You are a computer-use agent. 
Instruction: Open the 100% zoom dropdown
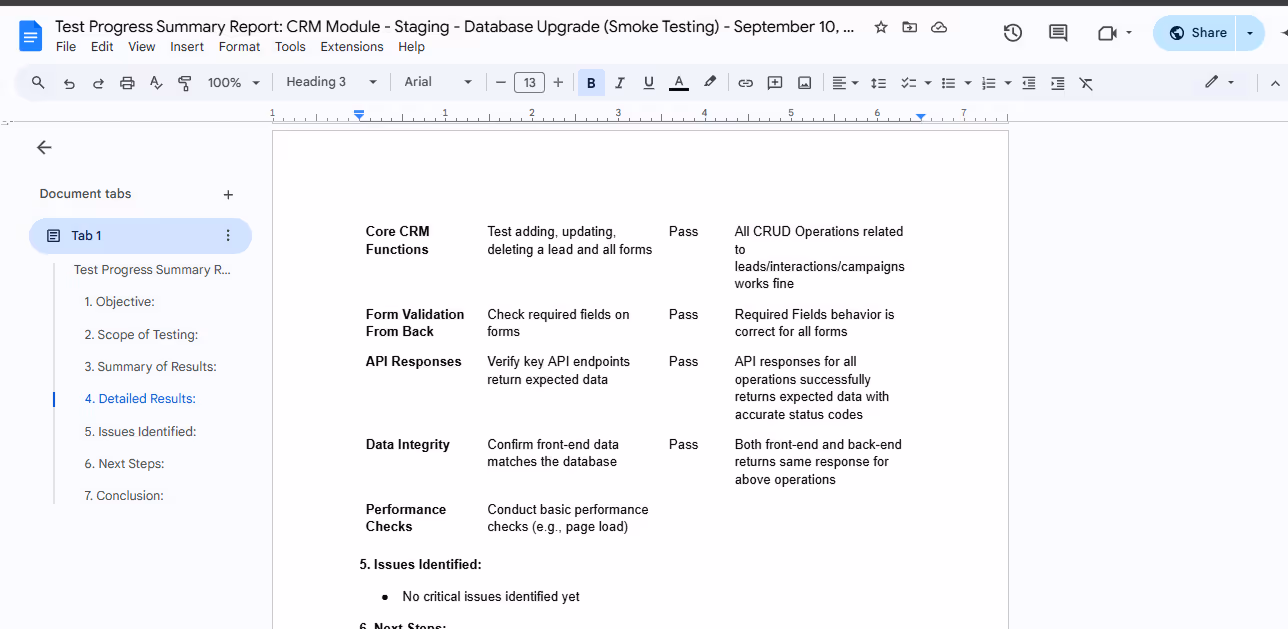[x=233, y=83]
